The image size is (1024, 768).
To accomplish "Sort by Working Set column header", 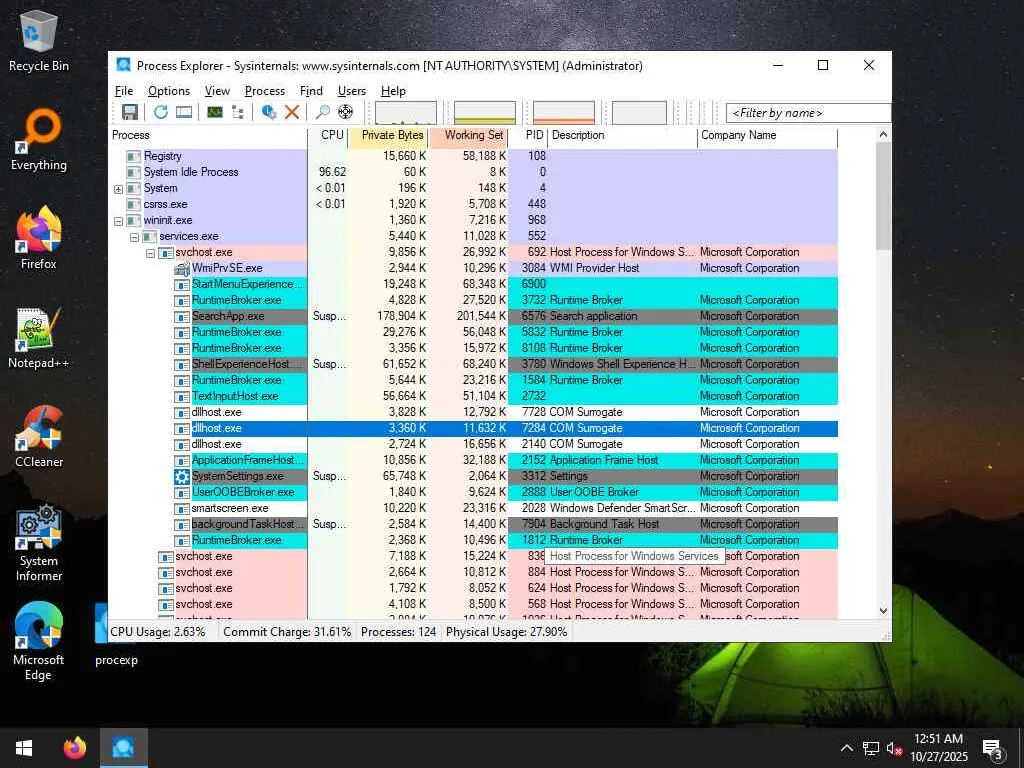I will pos(468,135).
